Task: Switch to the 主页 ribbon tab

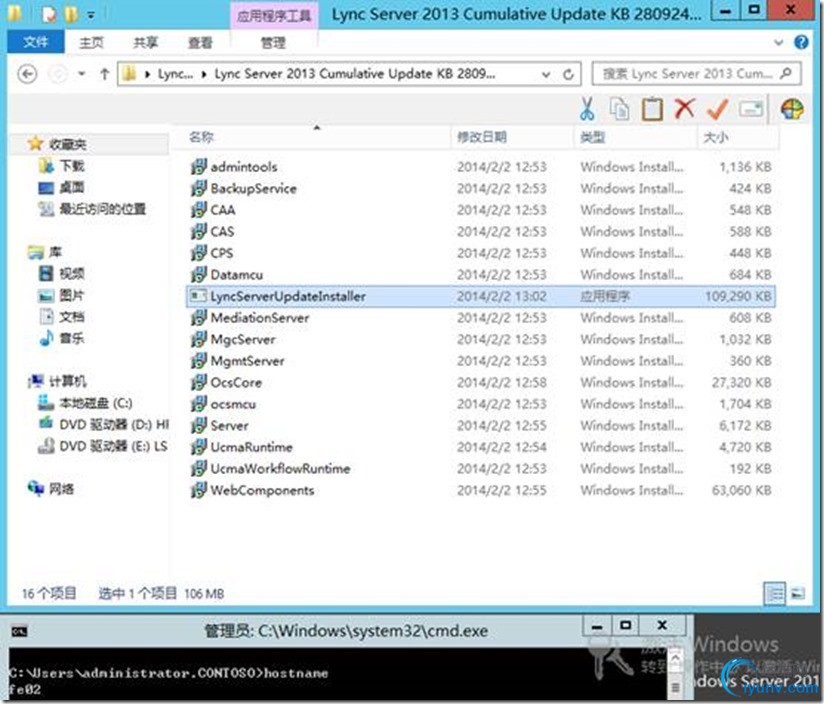Action: click(x=91, y=43)
